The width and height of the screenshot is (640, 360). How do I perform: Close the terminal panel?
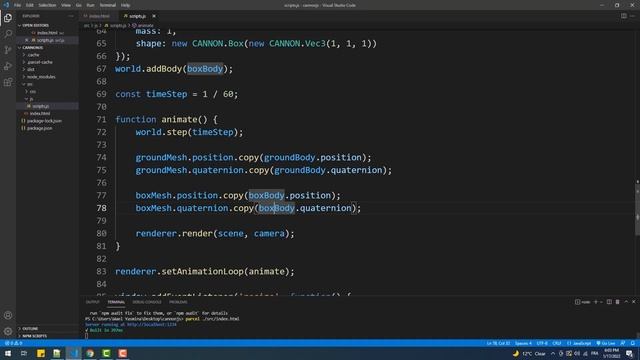tap(633, 302)
